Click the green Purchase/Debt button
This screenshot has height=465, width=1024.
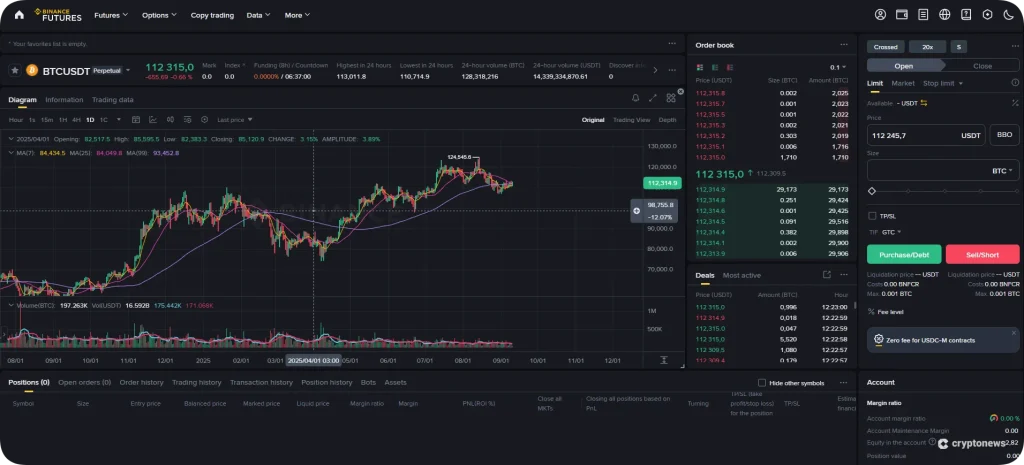[x=903, y=254]
